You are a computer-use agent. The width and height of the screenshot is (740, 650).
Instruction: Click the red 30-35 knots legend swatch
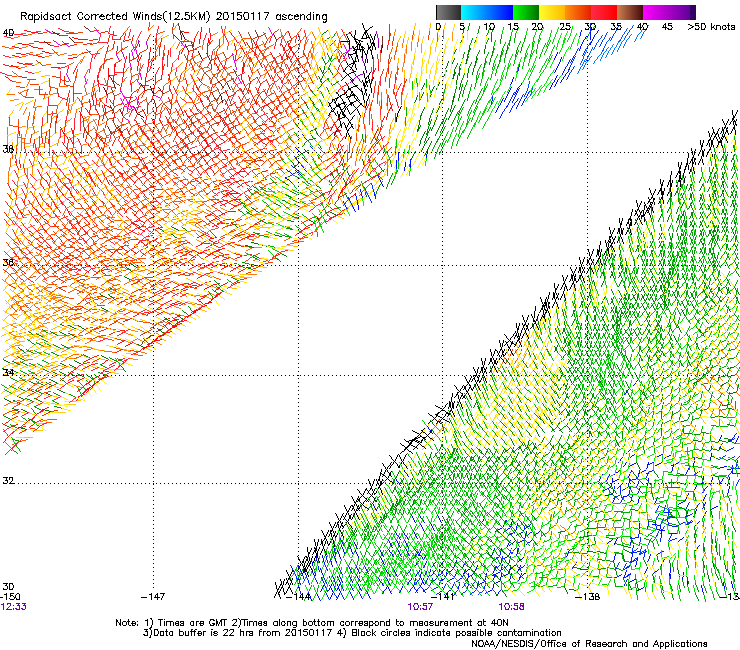[x=604, y=12]
